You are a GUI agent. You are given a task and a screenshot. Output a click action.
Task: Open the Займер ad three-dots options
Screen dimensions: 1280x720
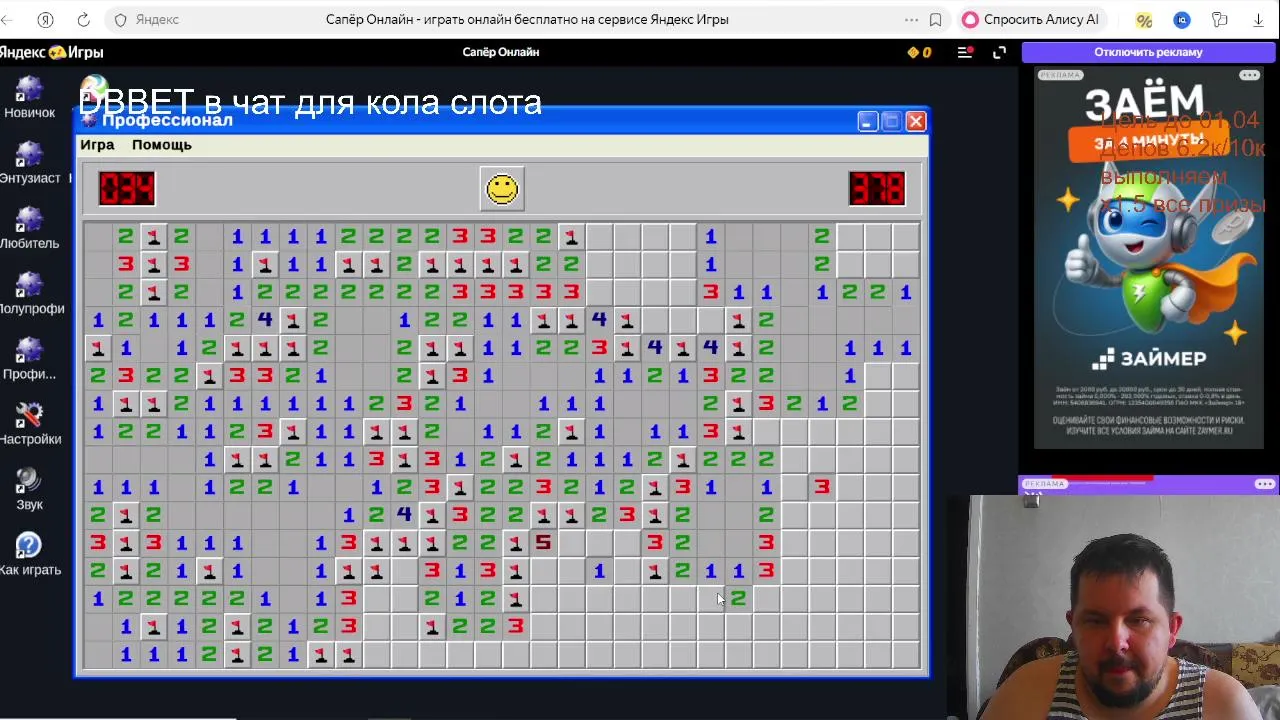point(1250,75)
